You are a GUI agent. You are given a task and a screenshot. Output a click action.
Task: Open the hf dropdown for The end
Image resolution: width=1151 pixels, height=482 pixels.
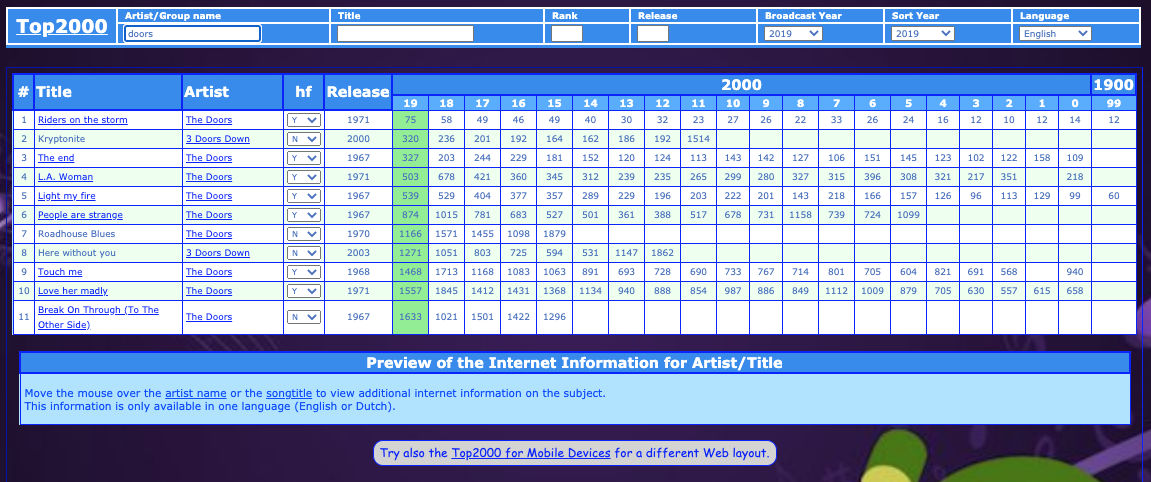303,158
